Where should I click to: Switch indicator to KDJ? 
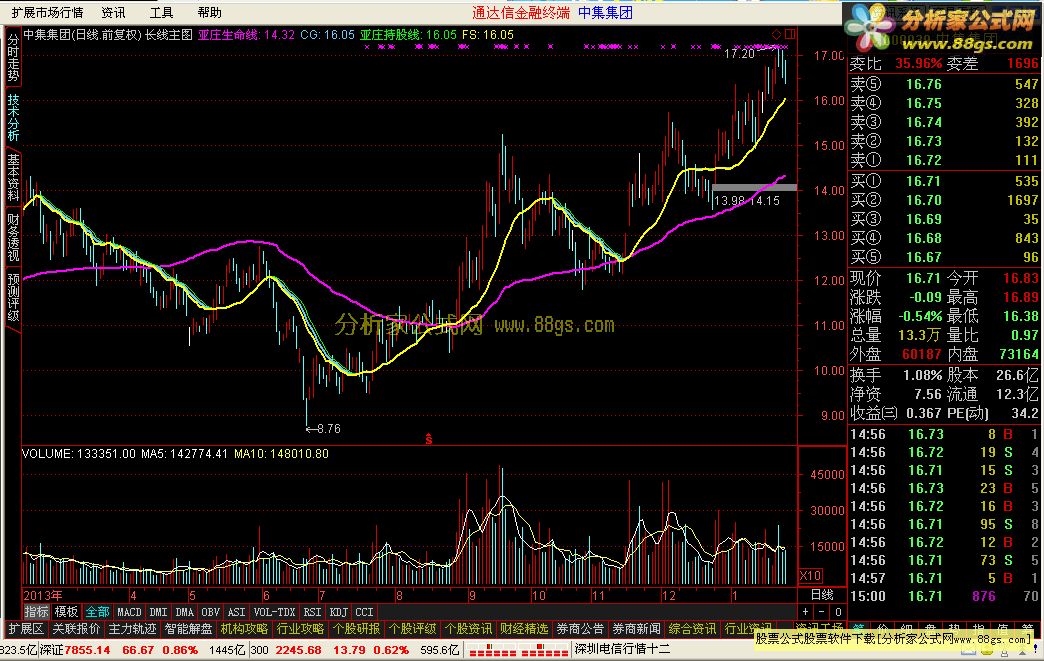pyautogui.click(x=338, y=612)
